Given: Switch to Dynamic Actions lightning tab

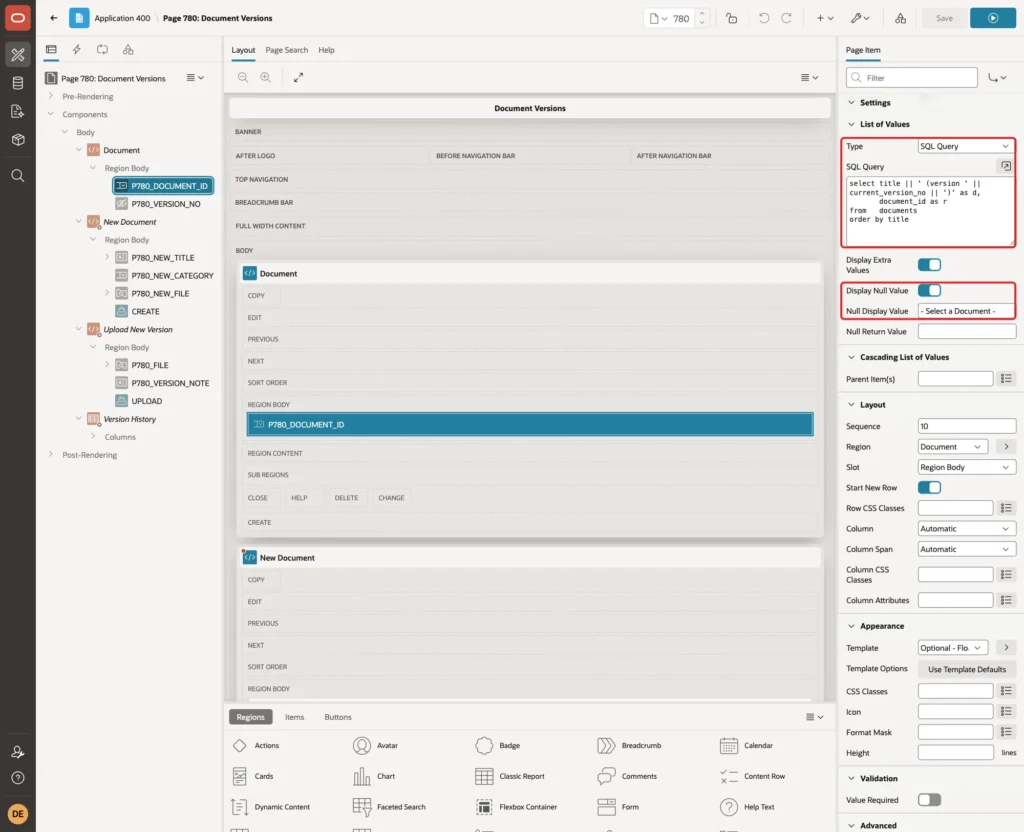Looking at the screenshot, I should 76,50.
